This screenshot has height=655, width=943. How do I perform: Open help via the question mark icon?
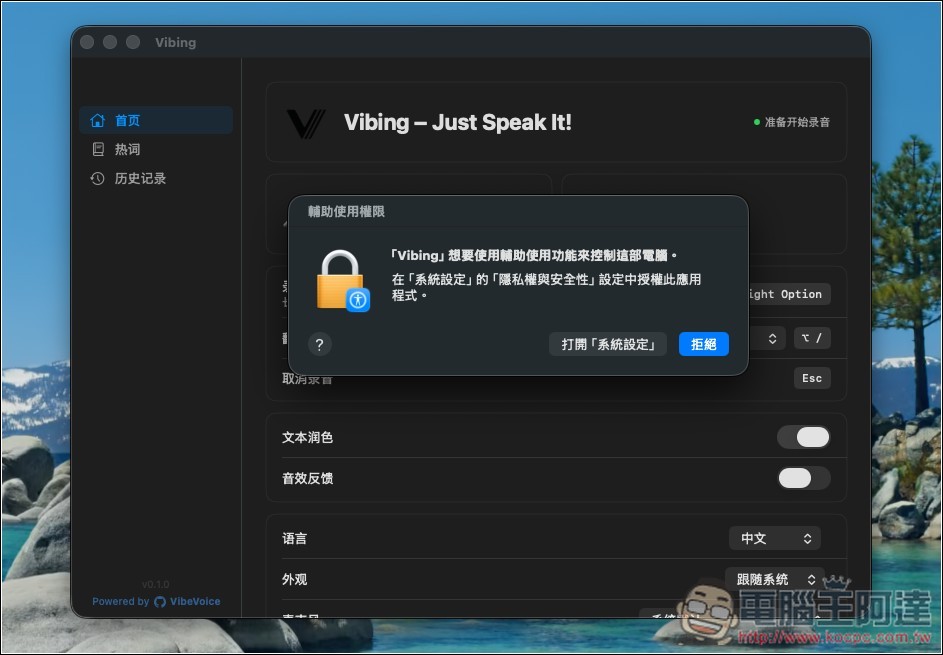click(319, 344)
